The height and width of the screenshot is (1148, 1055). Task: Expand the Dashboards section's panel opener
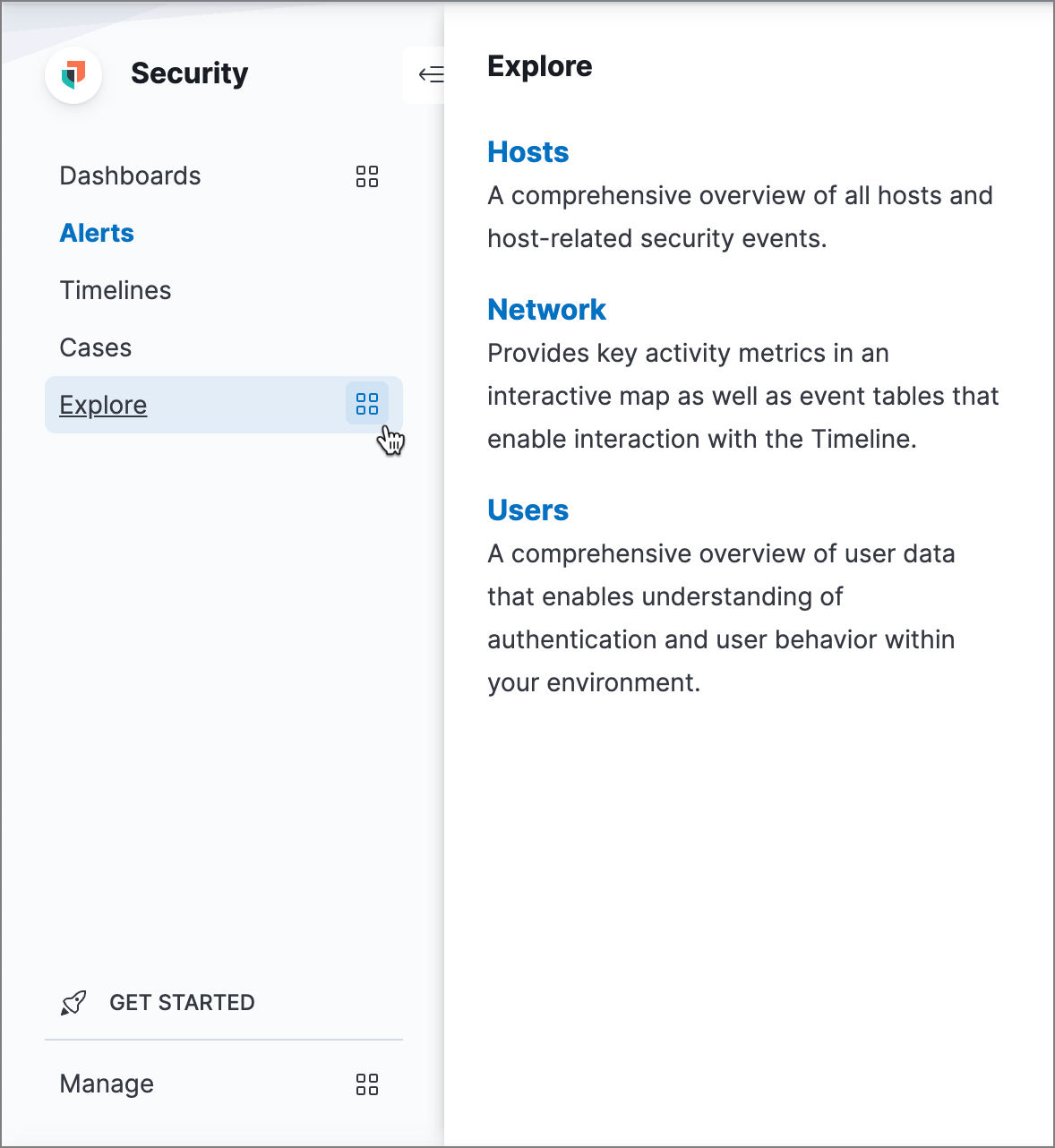tap(366, 176)
